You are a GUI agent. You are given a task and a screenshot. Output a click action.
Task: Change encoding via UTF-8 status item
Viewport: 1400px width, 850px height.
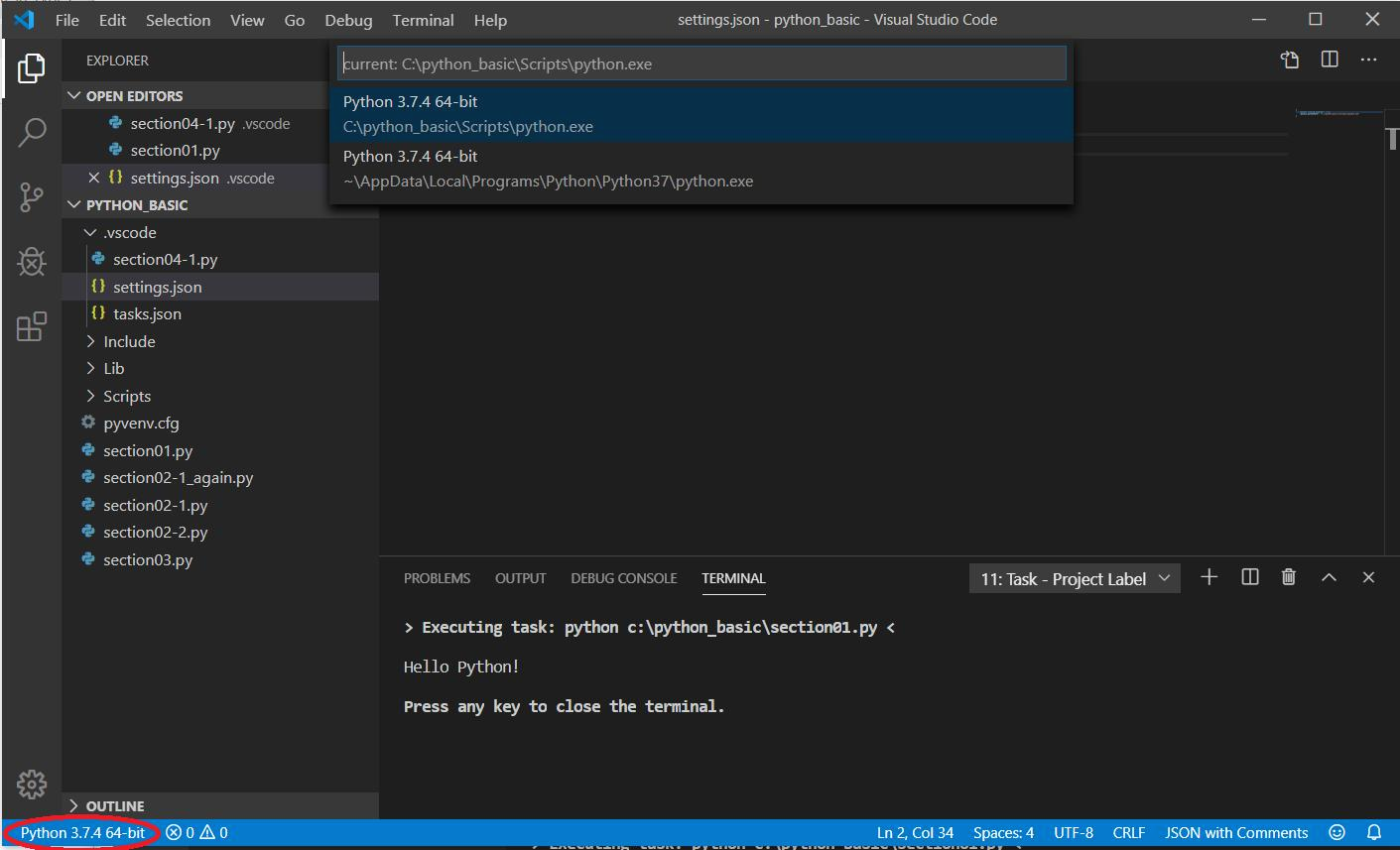tap(1074, 833)
